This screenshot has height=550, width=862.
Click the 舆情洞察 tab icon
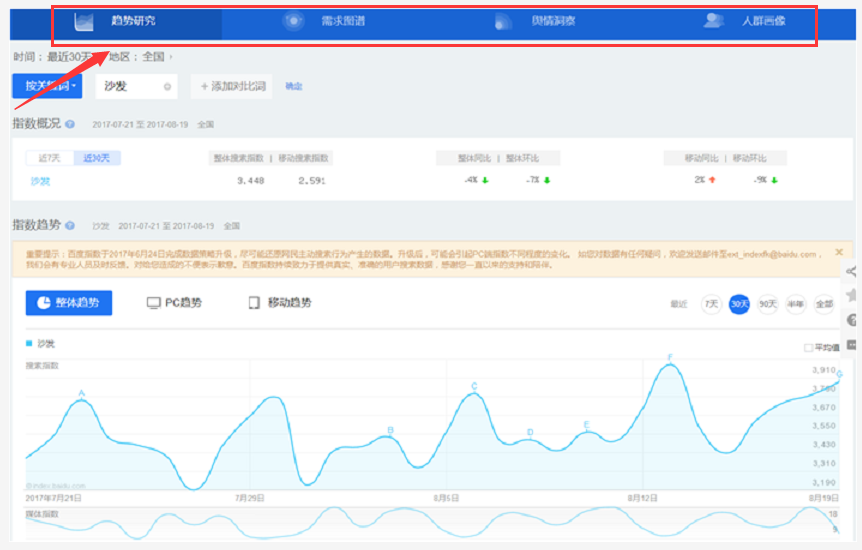coord(504,21)
